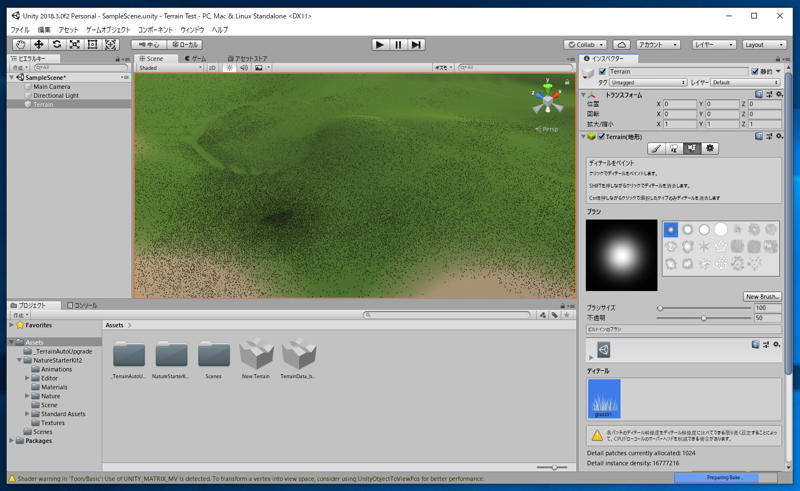Open the Collab dropdown
The height and width of the screenshot is (491, 800).
pos(585,44)
